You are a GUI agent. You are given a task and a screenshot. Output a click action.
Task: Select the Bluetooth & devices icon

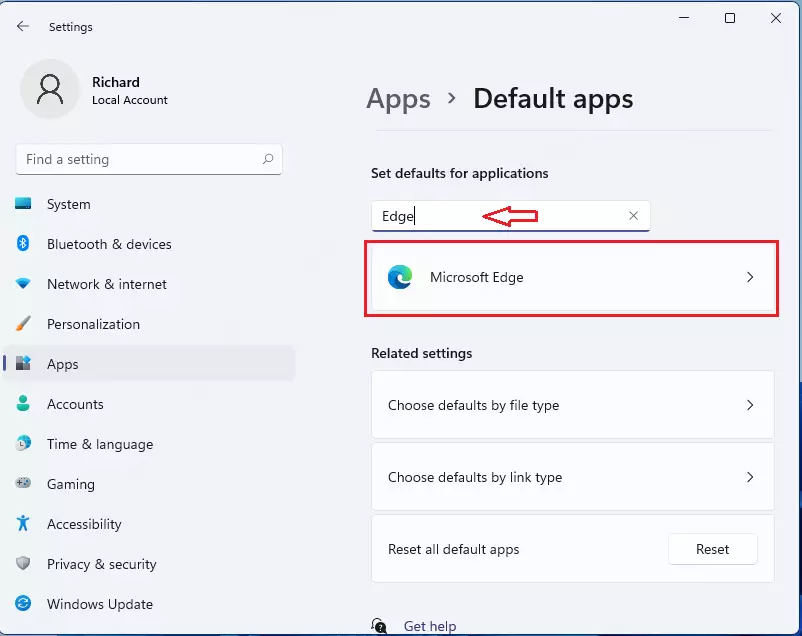click(23, 243)
